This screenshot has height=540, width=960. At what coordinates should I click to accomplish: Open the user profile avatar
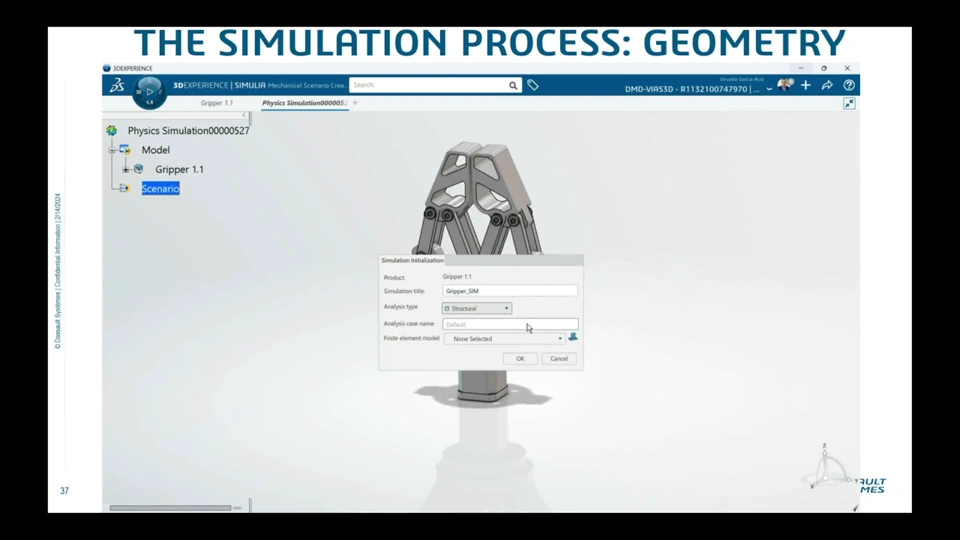(x=784, y=85)
